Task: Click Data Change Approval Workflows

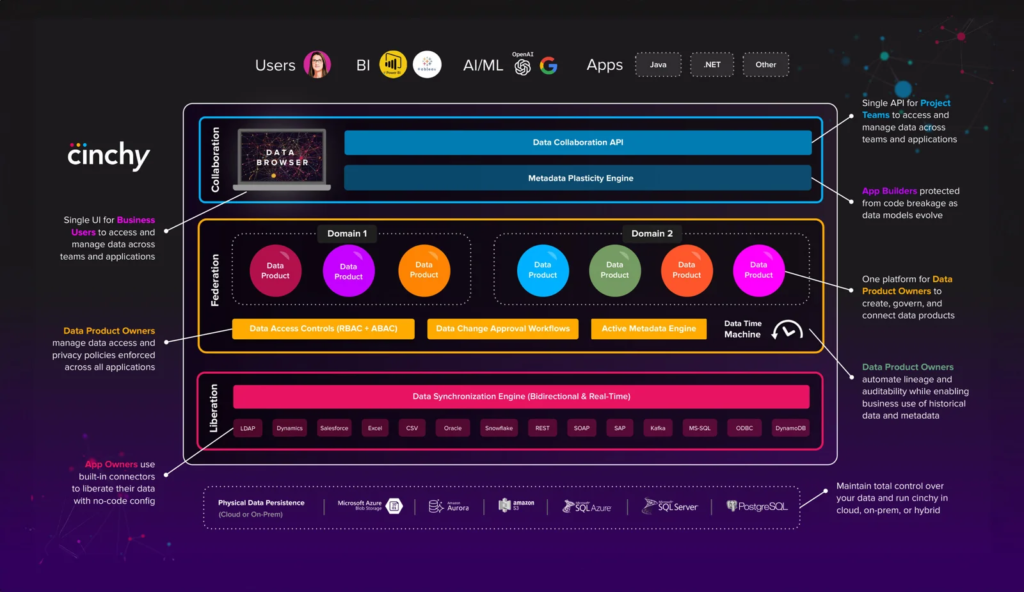Action: (503, 329)
